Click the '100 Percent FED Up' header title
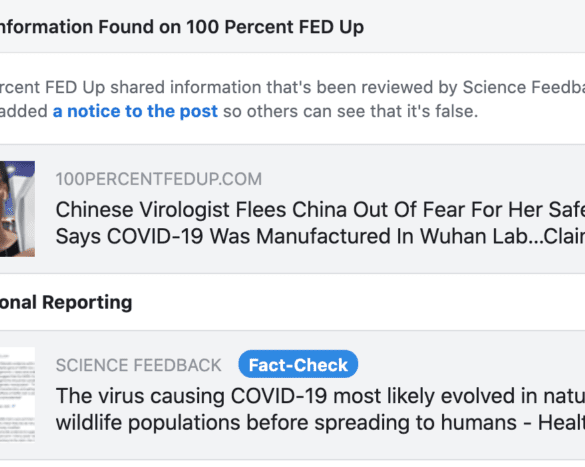This screenshot has width=585, height=467. [x=275, y=27]
